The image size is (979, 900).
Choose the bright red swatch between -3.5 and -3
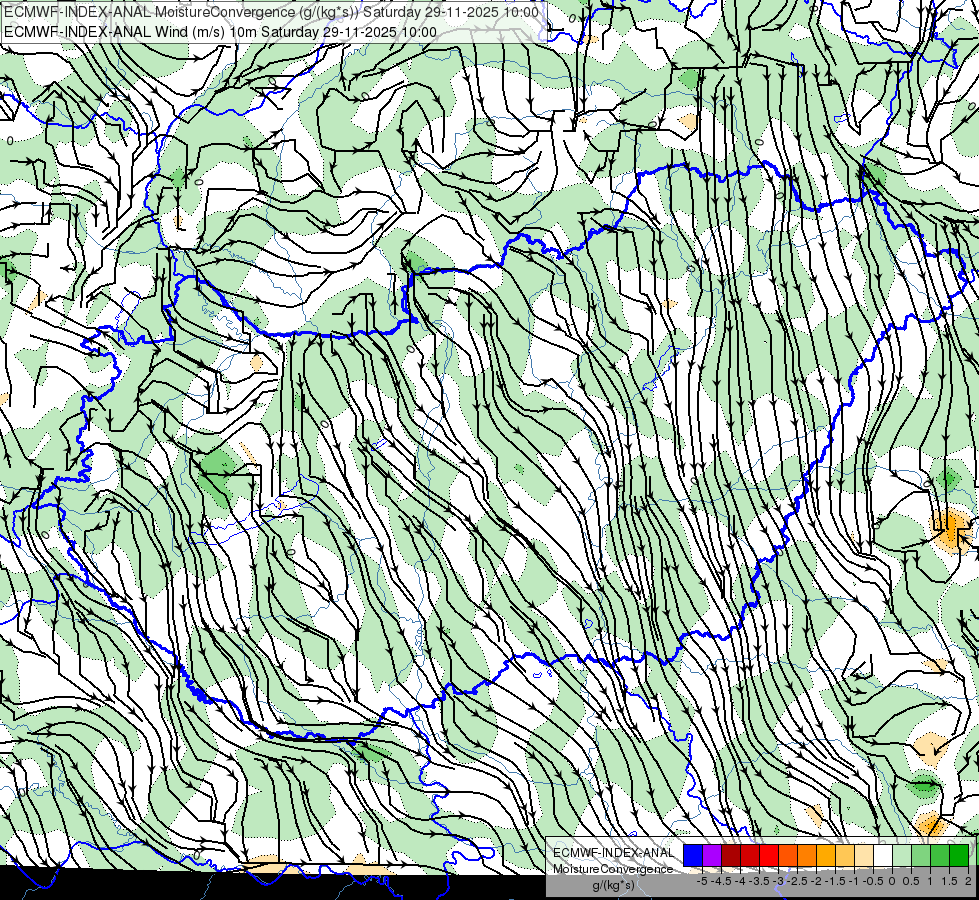769,856
